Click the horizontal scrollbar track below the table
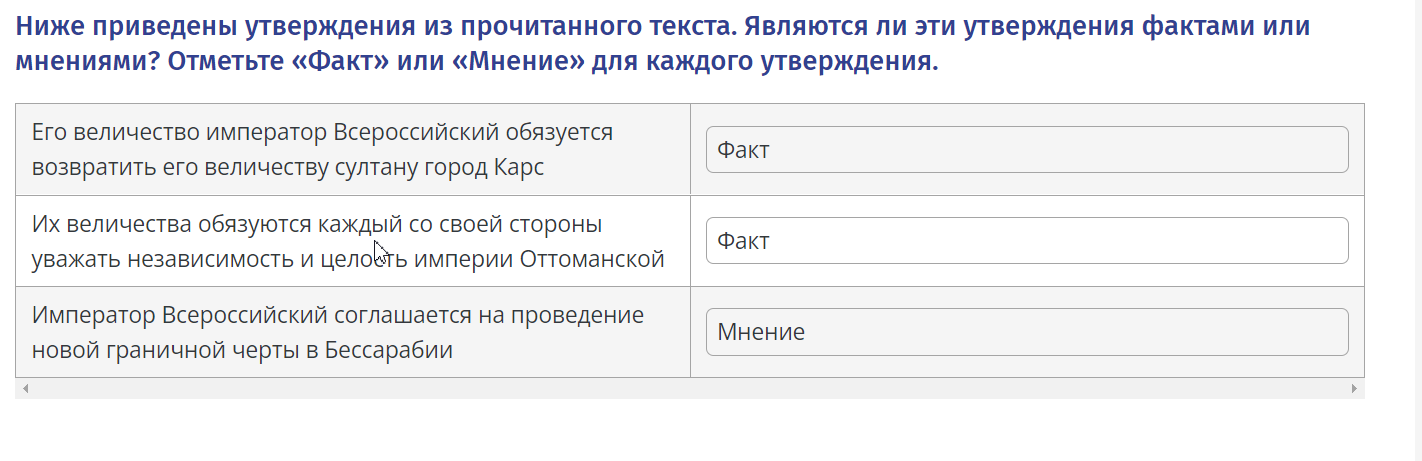Image resolution: width=1422 pixels, height=461 pixels. (x=690, y=388)
